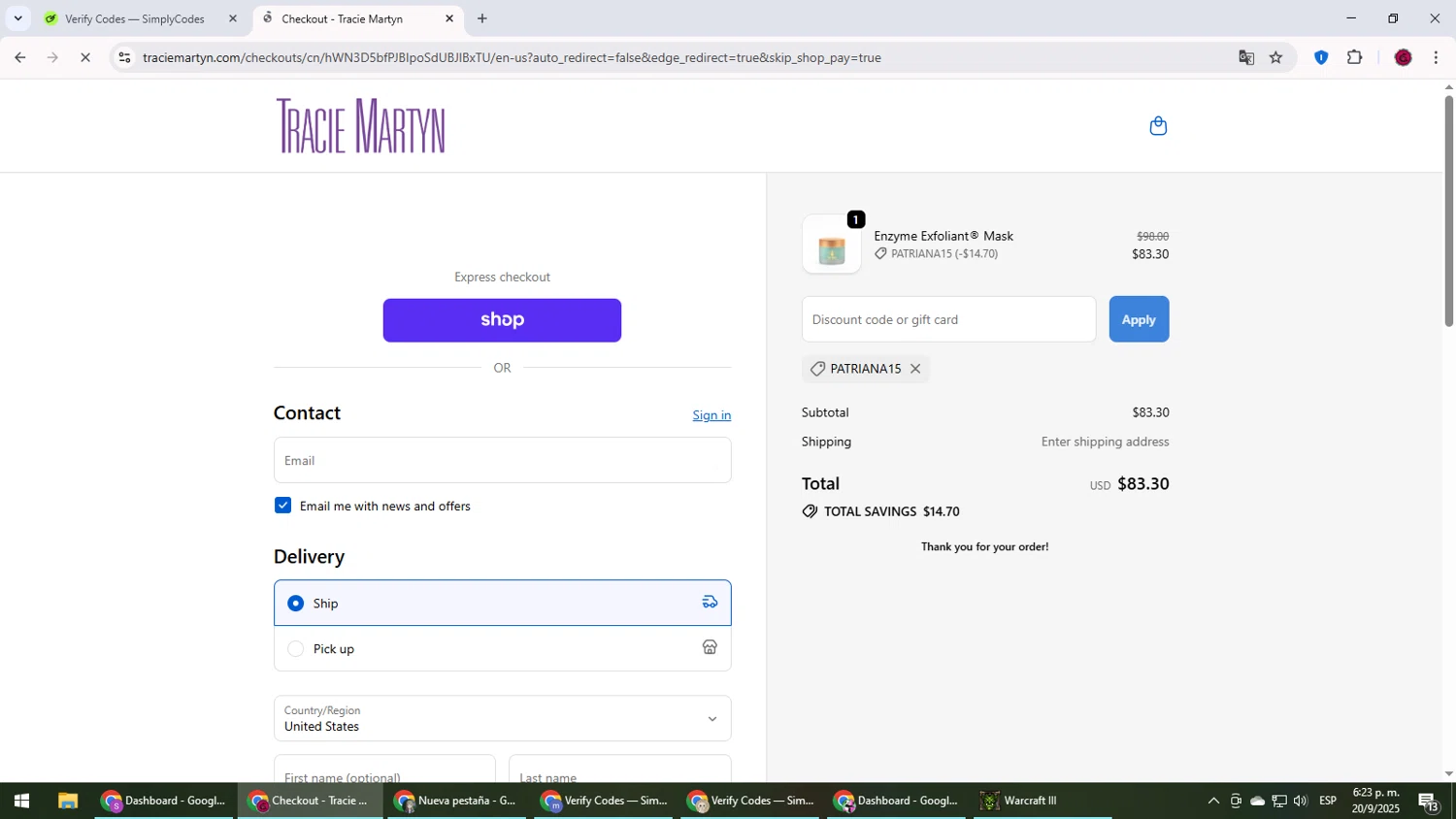Show hidden system tray icons
This screenshot has width=1456, height=819.
pos(1212,801)
